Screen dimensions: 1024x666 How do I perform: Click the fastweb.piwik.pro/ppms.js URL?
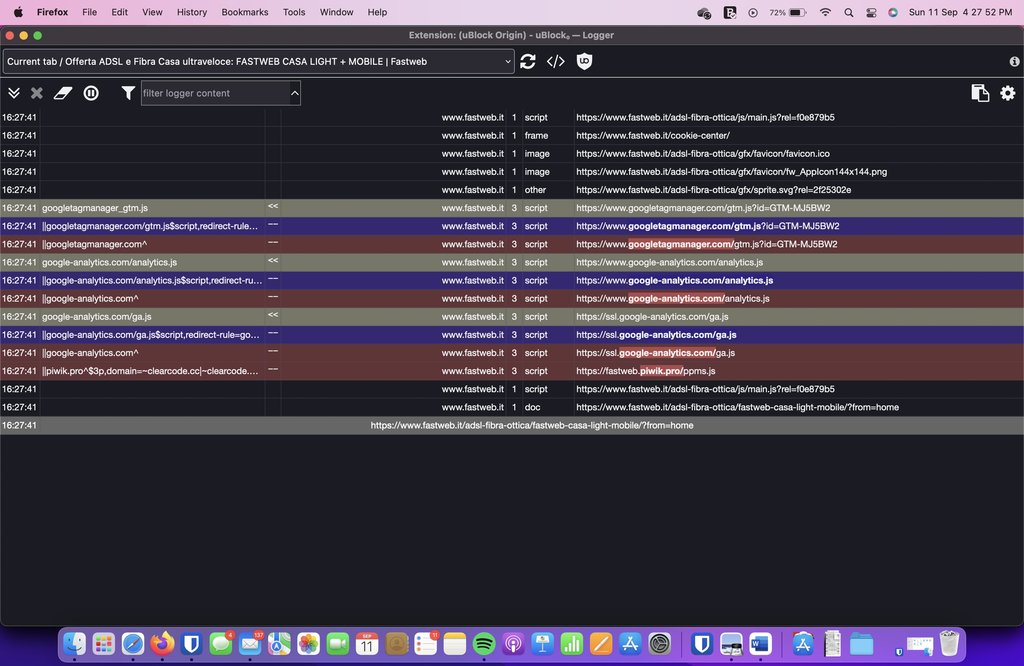645,371
